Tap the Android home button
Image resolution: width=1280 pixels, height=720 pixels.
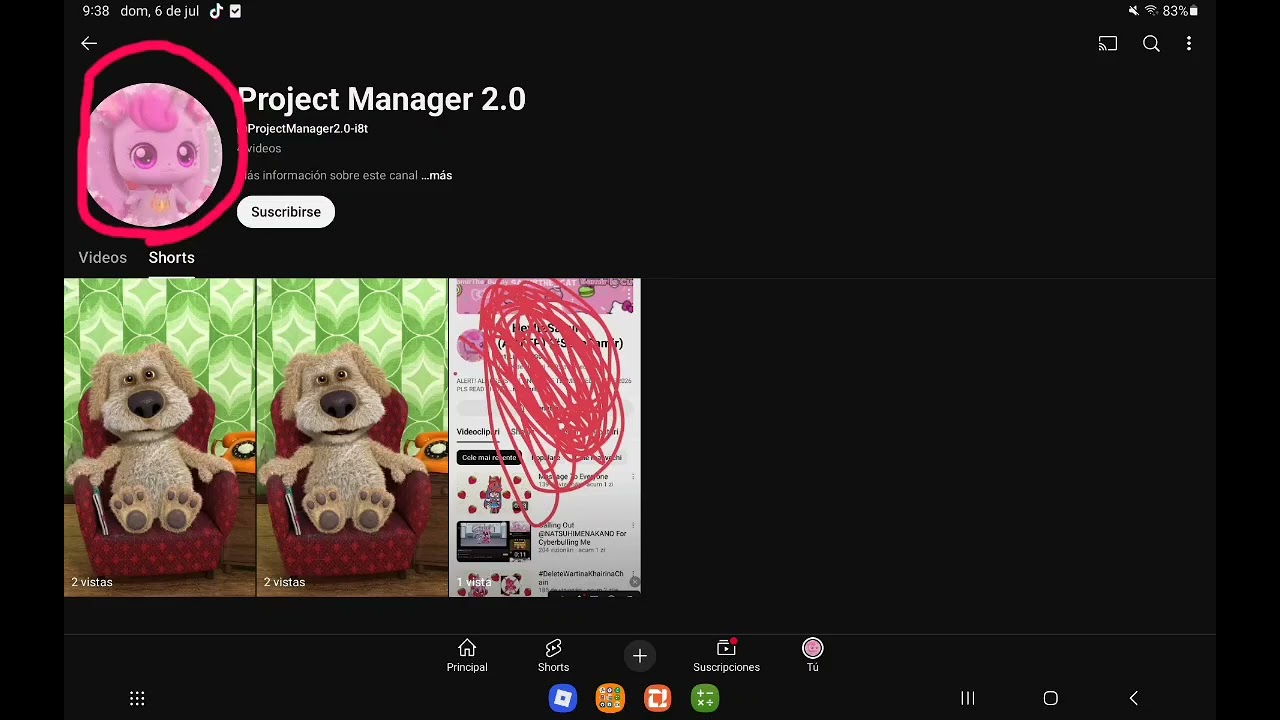[1050, 698]
